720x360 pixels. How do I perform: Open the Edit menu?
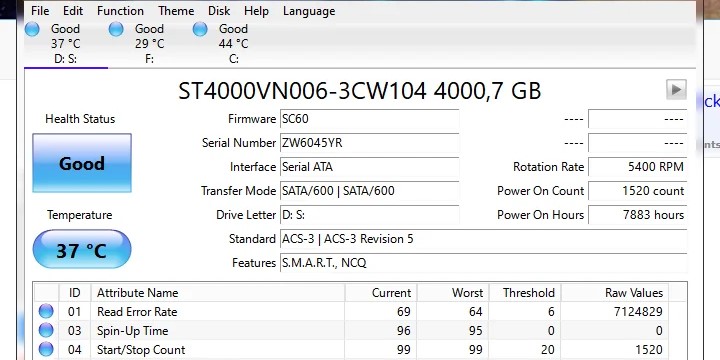point(73,11)
